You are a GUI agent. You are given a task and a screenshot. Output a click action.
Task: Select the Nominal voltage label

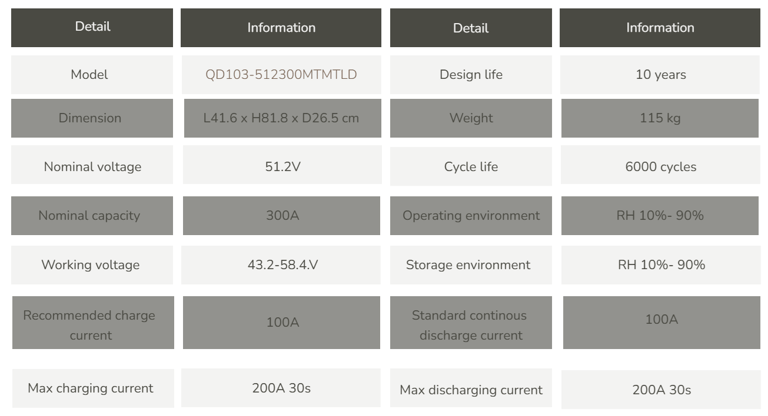(x=93, y=167)
